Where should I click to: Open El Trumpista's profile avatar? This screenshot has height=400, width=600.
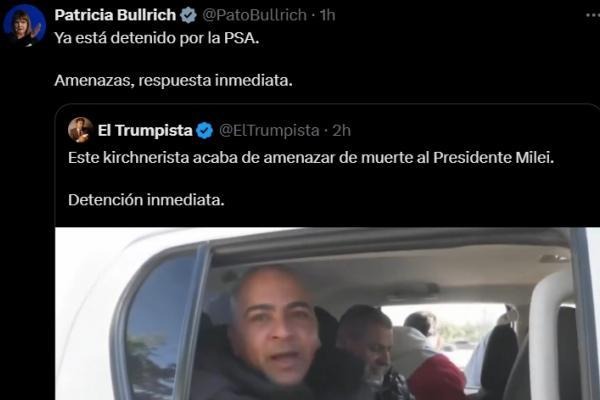tap(80, 130)
